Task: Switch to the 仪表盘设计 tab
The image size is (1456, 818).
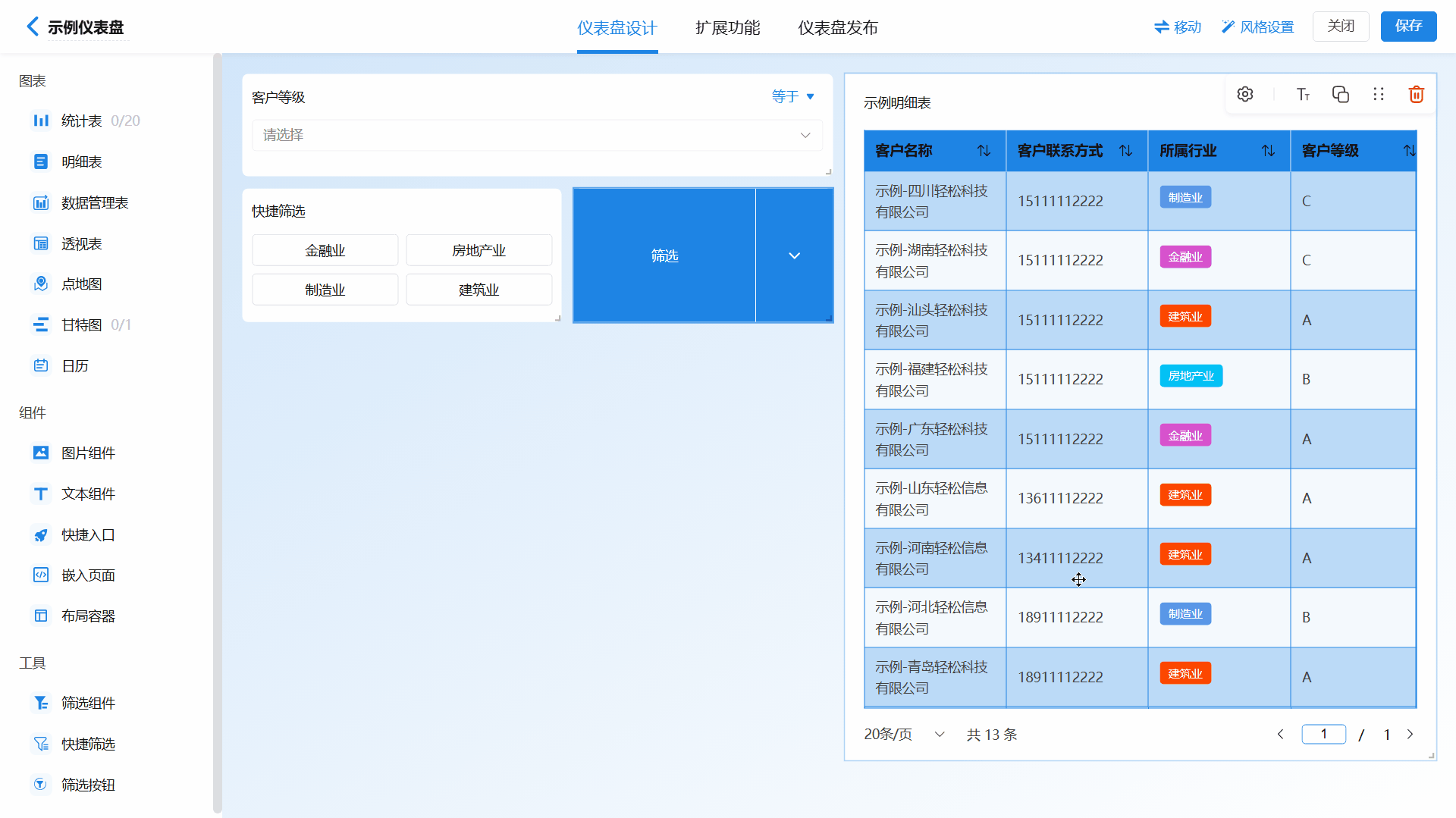Action: point(617,28)
